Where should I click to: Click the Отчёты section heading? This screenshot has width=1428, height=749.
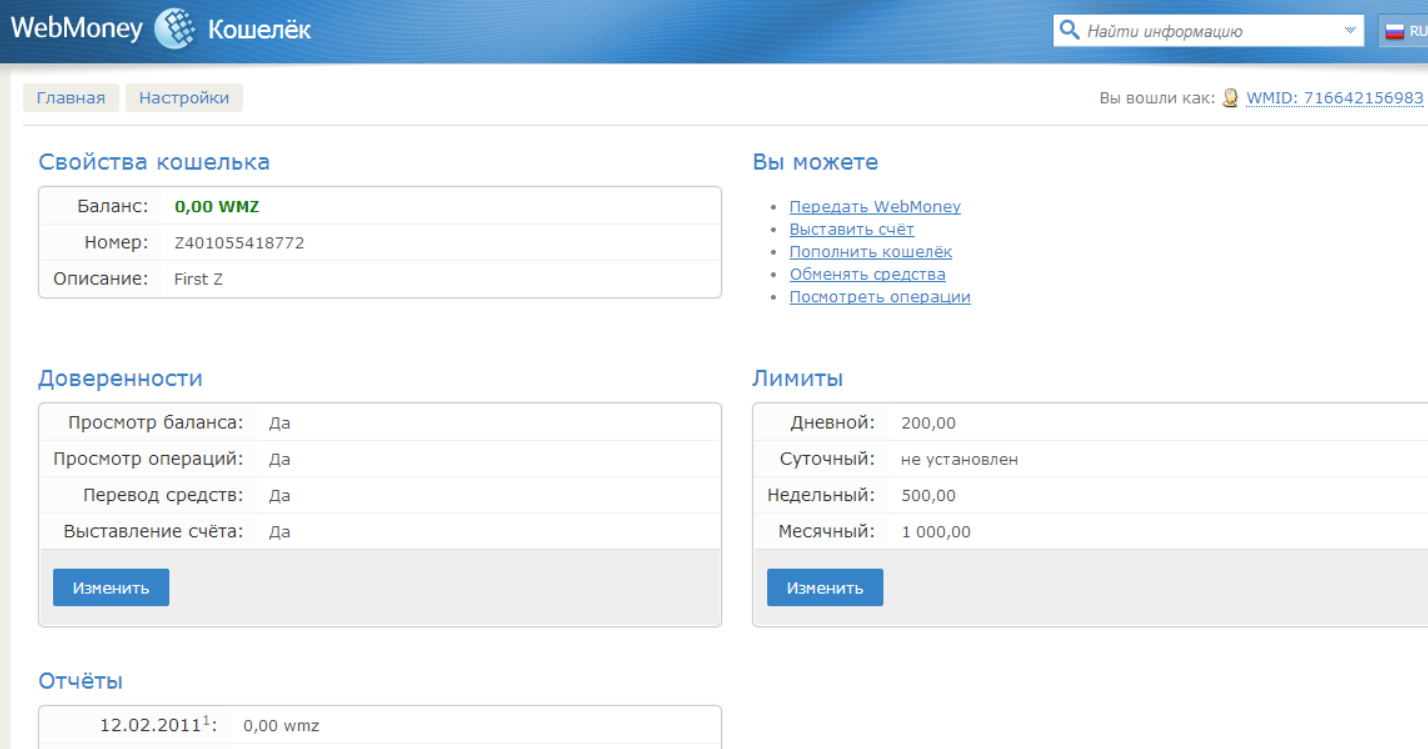pos(80,681)
